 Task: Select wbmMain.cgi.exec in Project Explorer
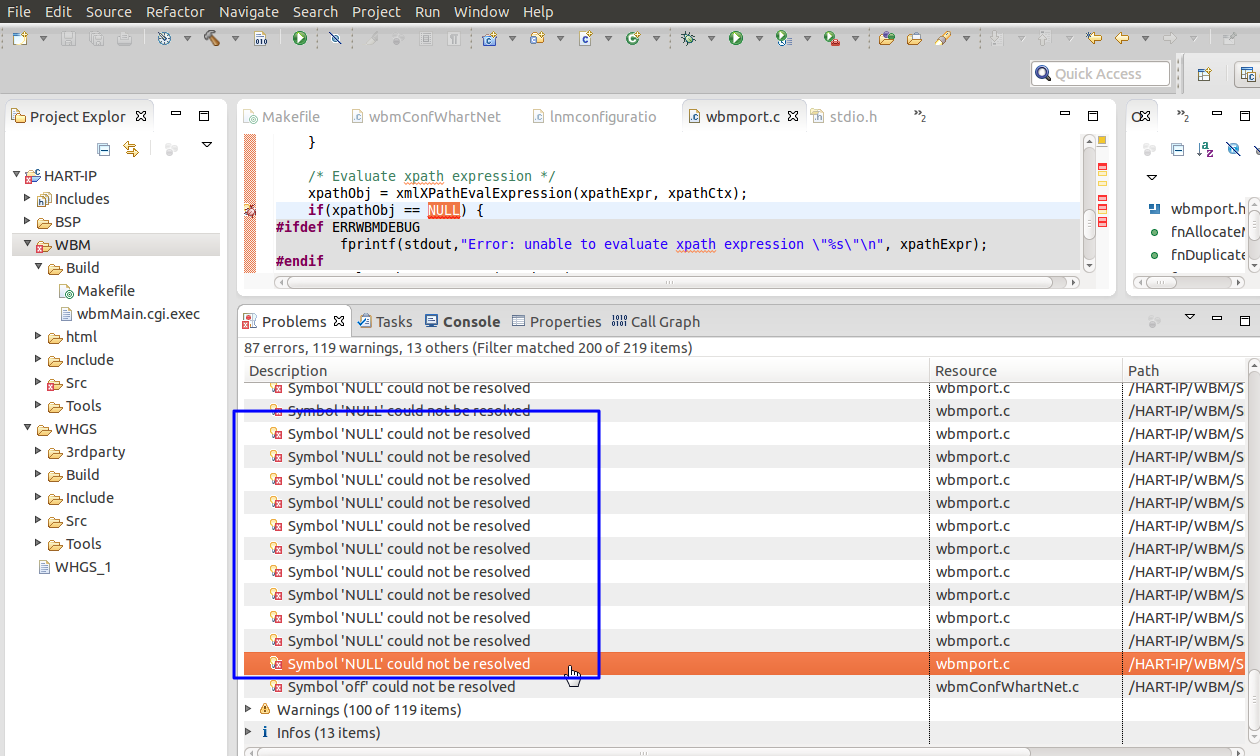point(138,313)
